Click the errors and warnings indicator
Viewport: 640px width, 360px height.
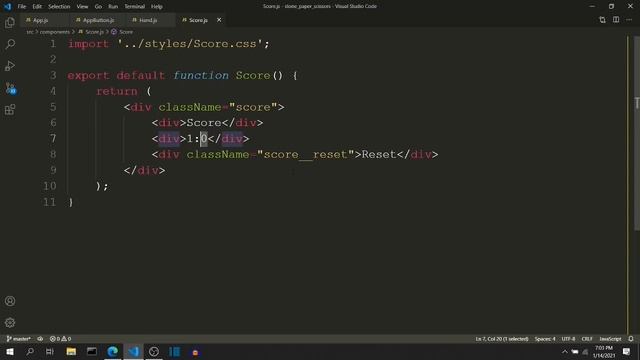coord(60,339)
